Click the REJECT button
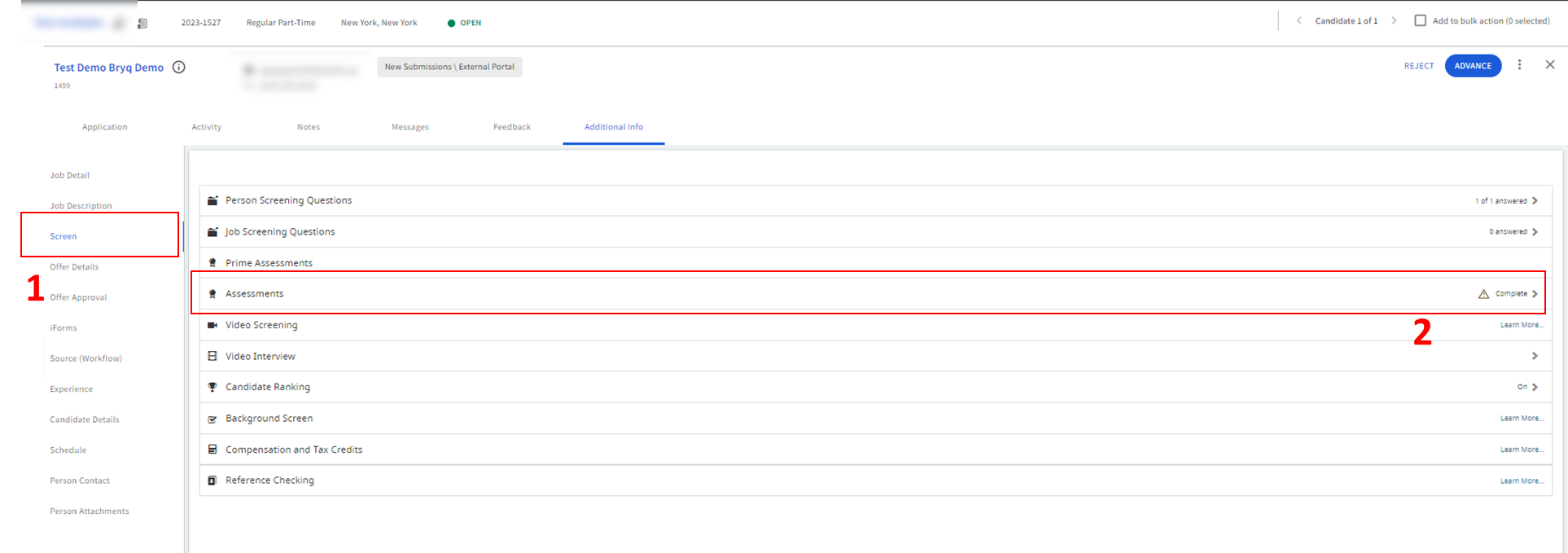This screenshot has width=1568, height=553. point(1418,66)
